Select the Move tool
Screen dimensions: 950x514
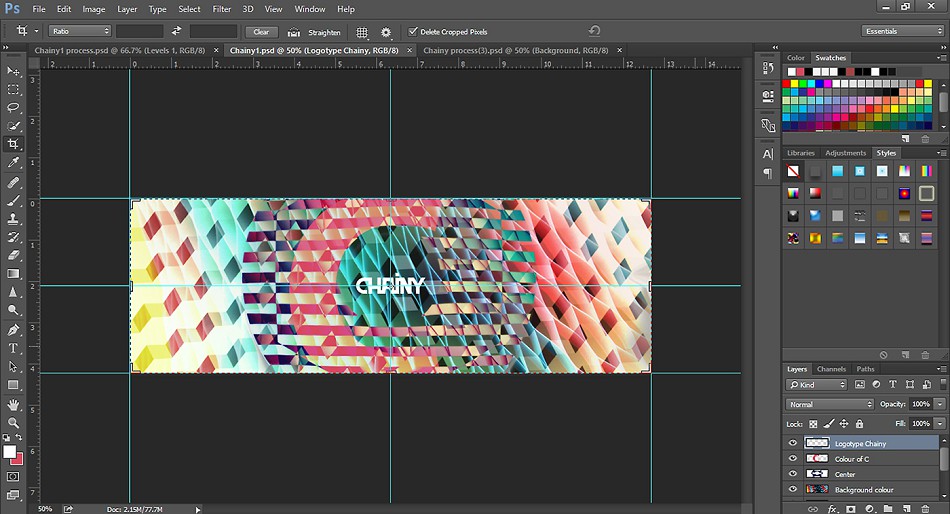(x=14, y=71)
